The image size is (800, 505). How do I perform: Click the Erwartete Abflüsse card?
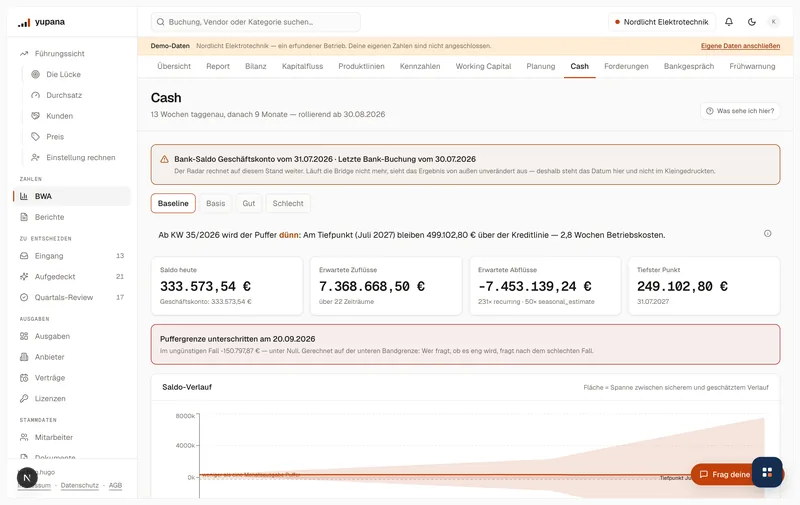pyautogui.click(x=545, y=286)
